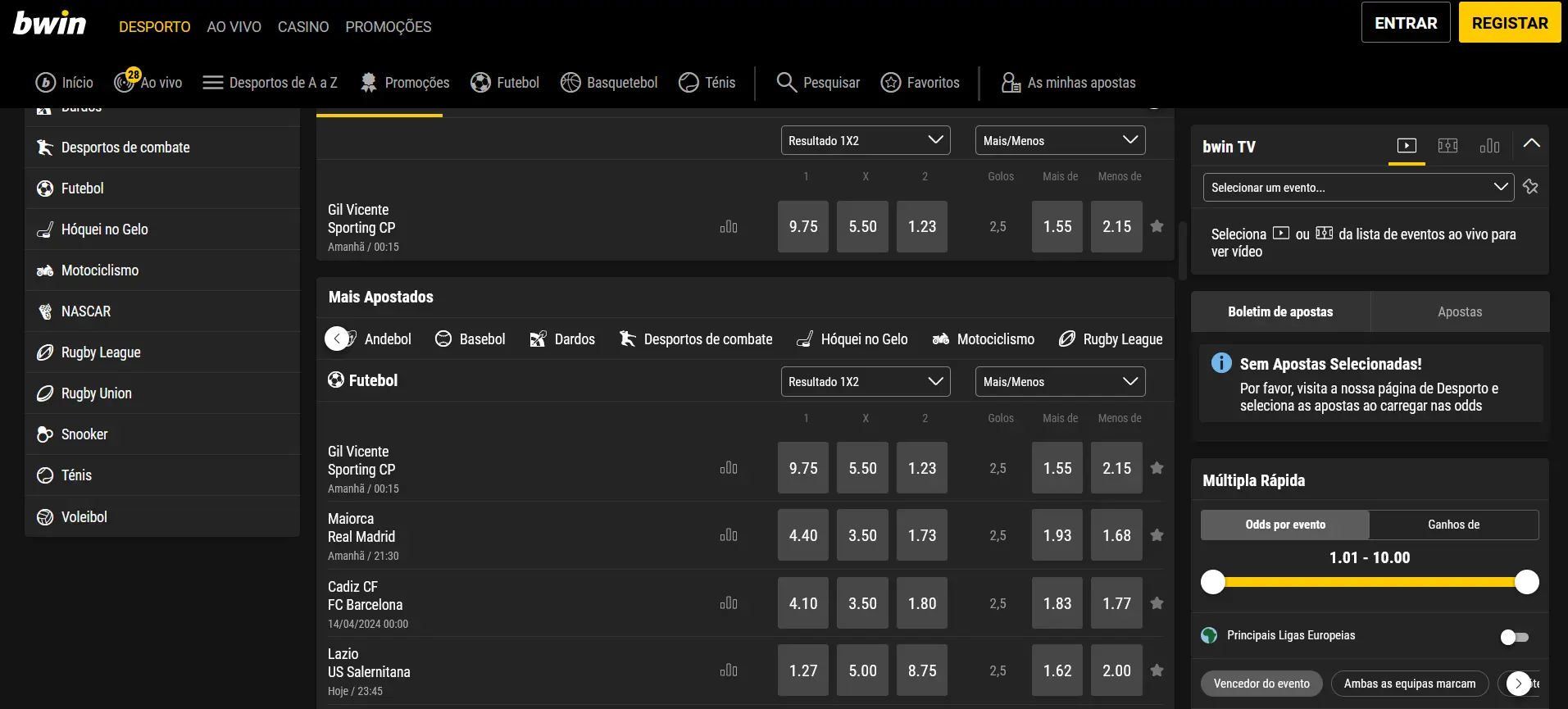Click REGISTAR button
1568x709 pixels.
click(x=1510, y=23)
